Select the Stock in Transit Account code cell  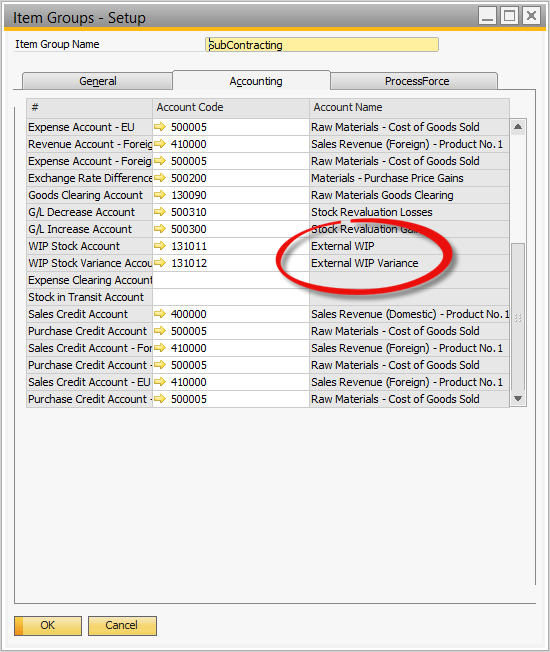tap(231, 297)
